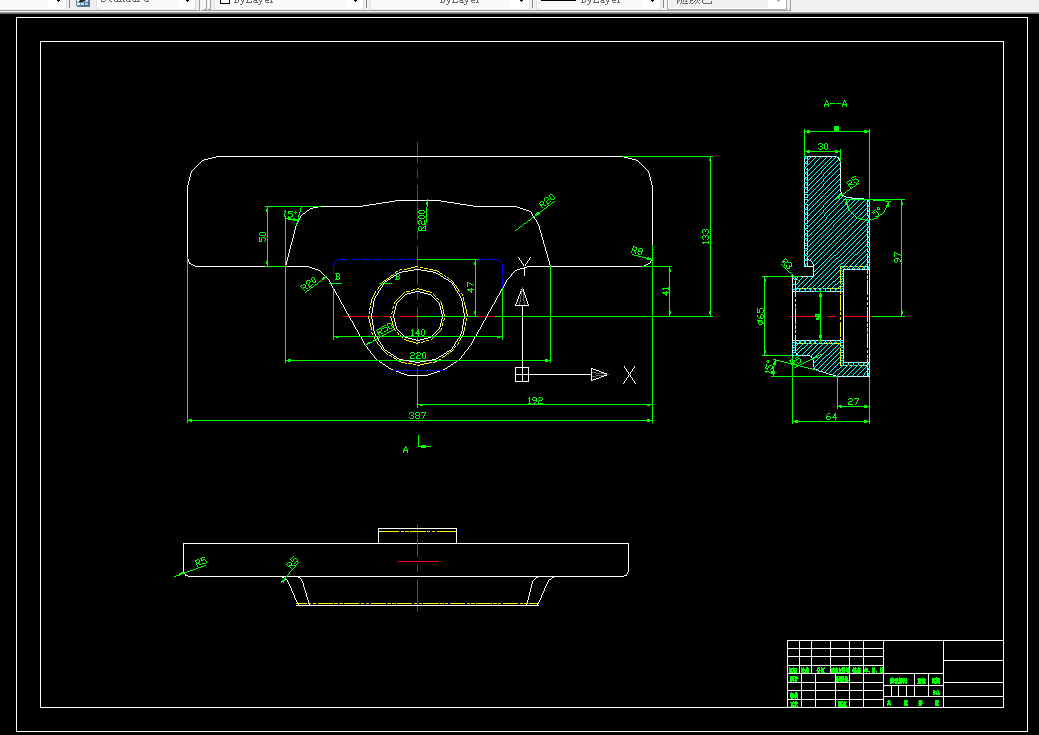Click the A--A section view title
The width and height of the screenshot is (1039, 735).
tap(836, 103)
